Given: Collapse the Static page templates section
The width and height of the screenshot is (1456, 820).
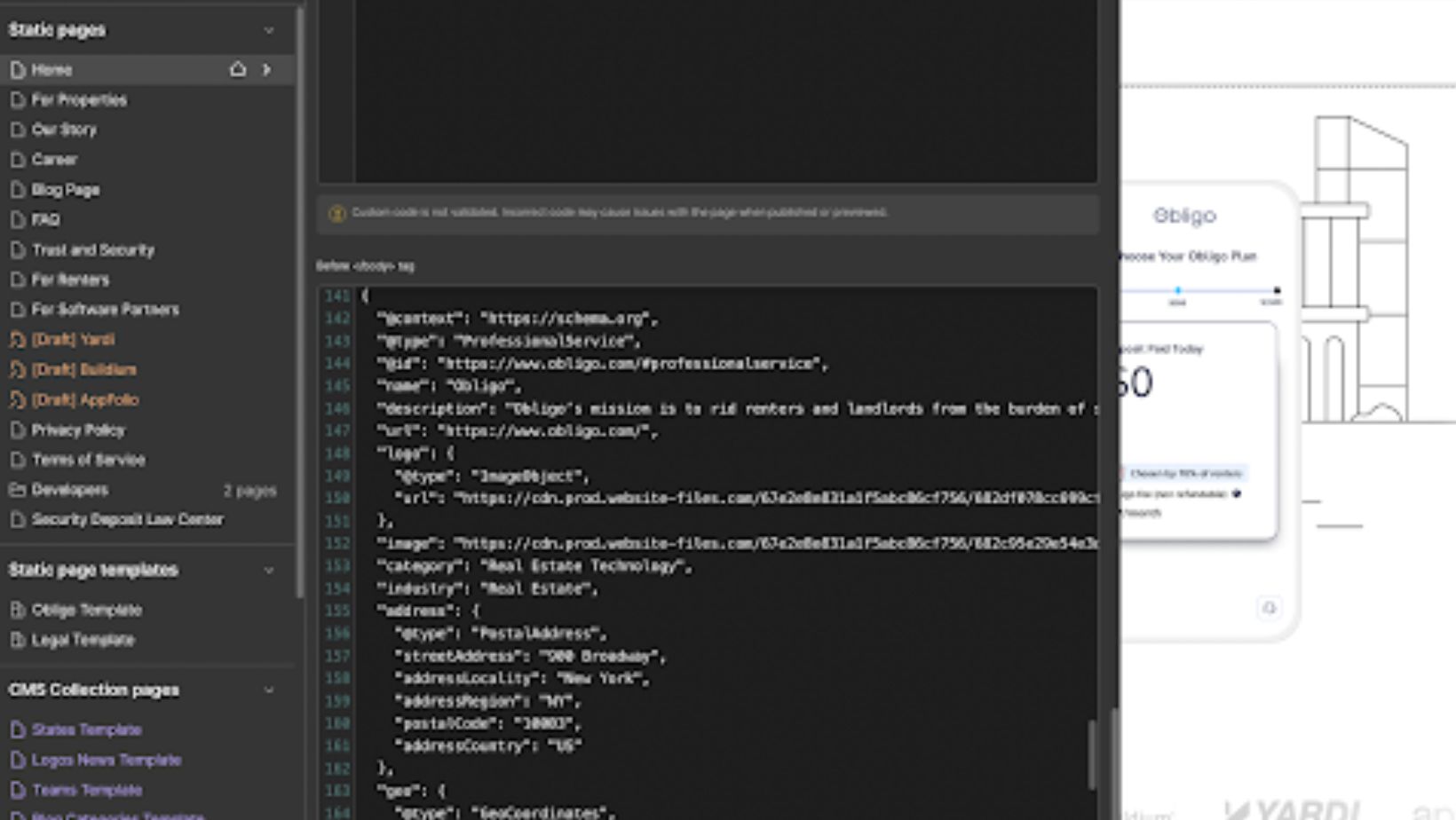Looking at the screenshot, I should coord(269,570).
